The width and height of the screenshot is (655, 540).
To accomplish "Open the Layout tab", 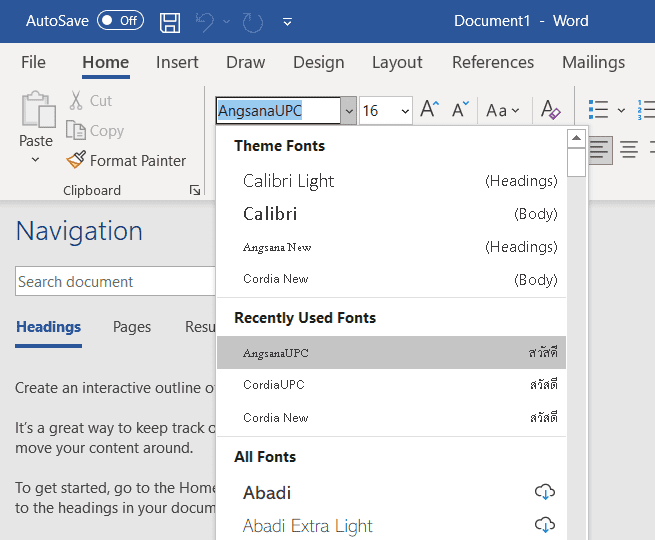I will pos(397,62).
